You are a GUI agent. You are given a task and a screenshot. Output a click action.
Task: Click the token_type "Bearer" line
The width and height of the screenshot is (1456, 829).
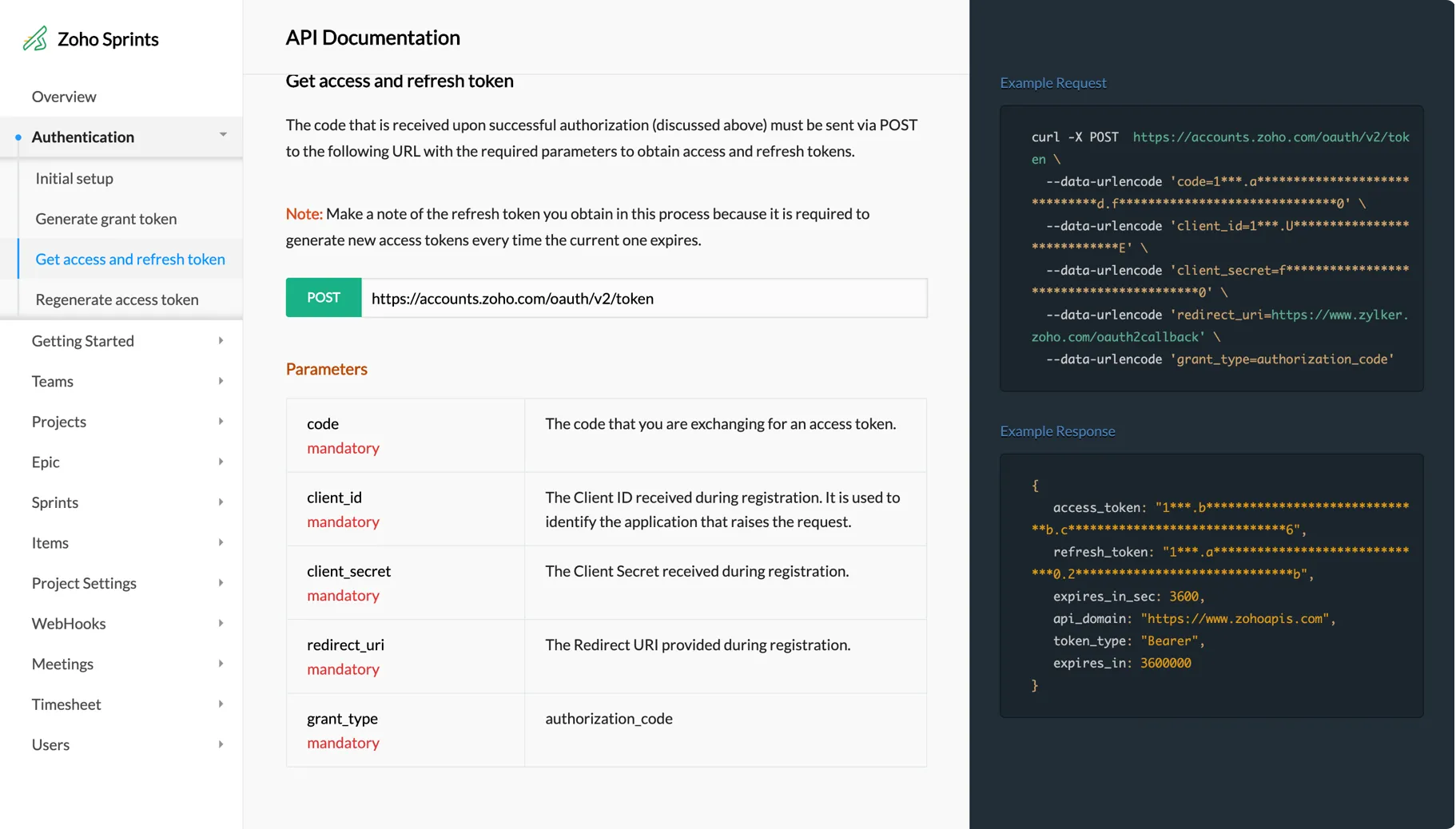(x=1128, y=641)
